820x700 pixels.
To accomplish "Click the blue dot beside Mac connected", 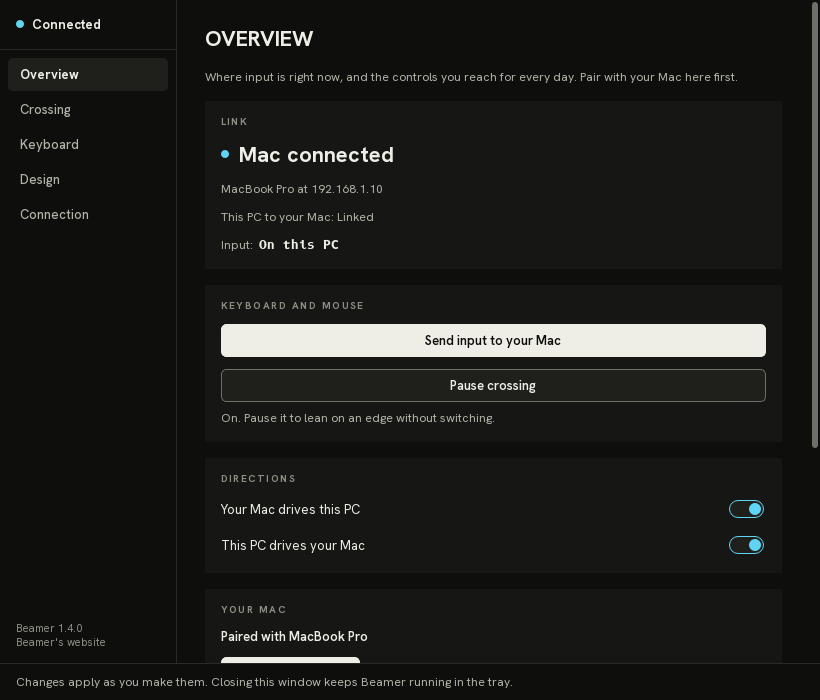I will (225, 154).
